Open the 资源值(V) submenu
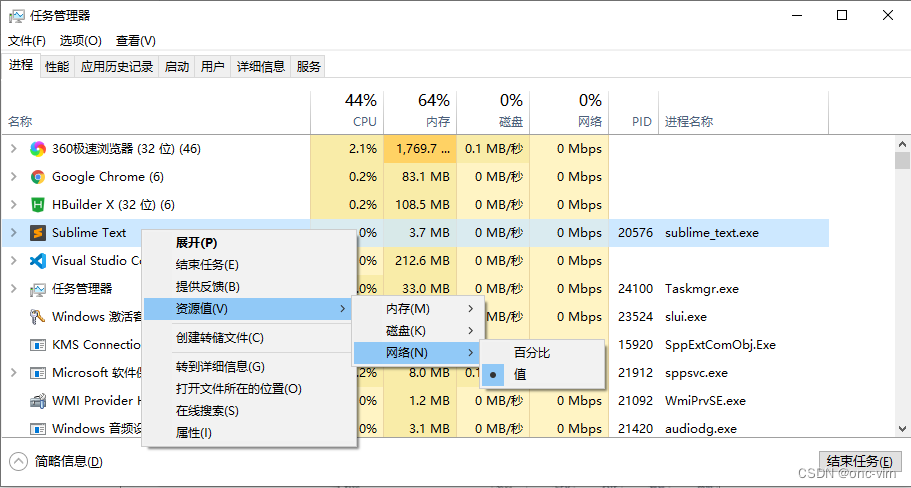Screen dimensions: 911x488 (249, 309)
